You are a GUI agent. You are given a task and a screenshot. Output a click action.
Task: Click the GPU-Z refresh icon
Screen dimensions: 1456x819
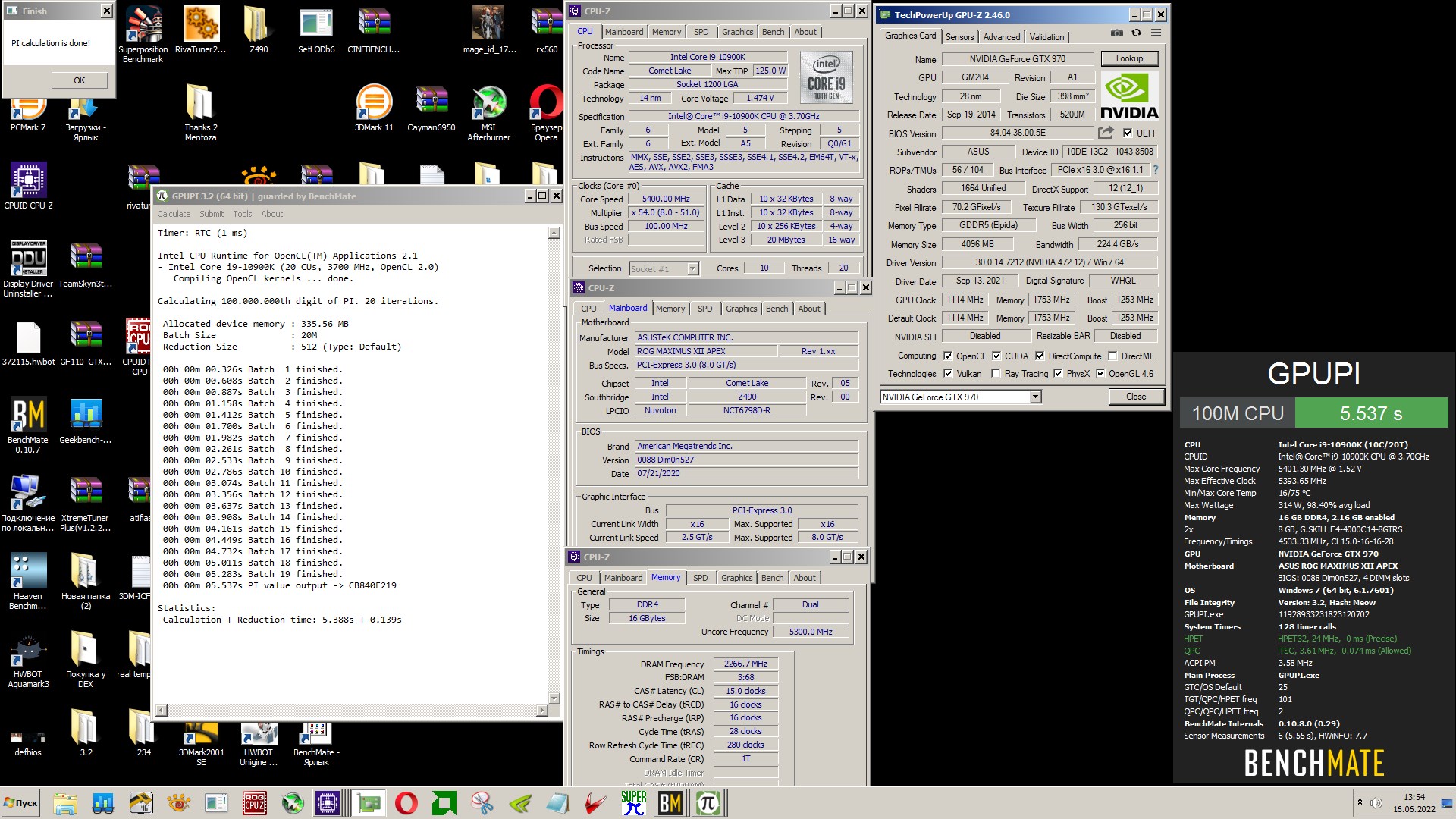coord(1136,33)
